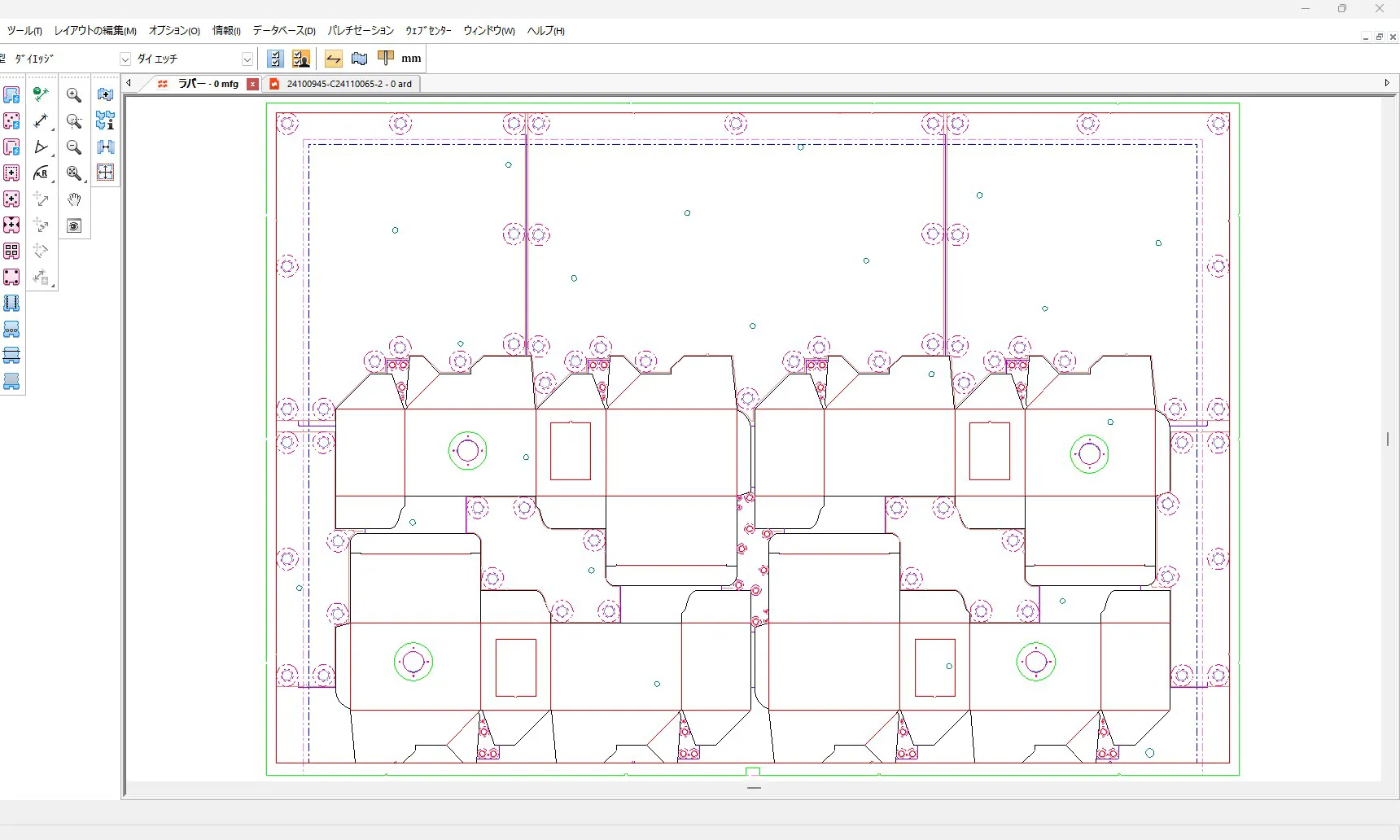1400x840 pixels.
Task: Open the データベース menu
Action: coord(283,31)
